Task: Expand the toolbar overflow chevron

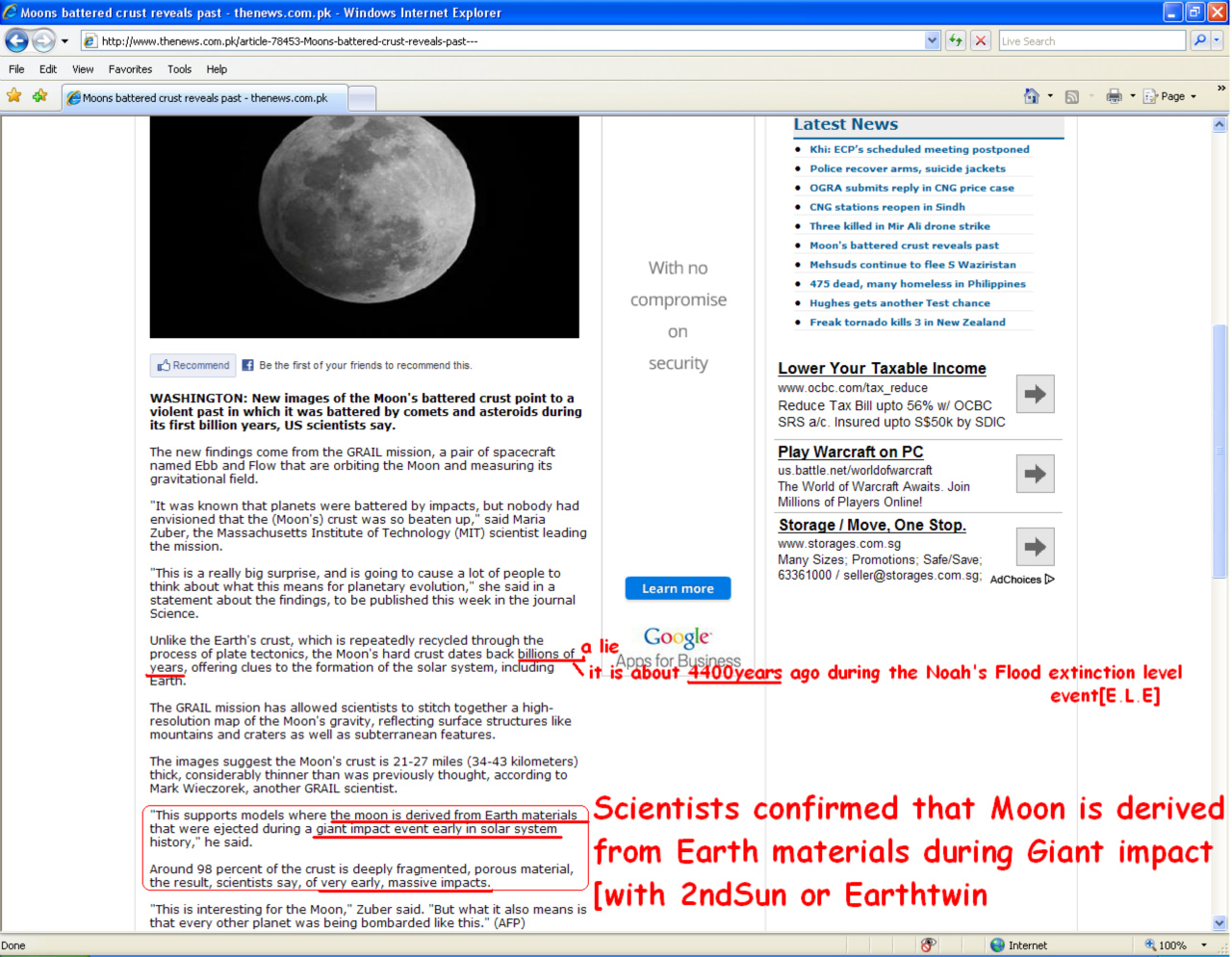Action: 1221,89
